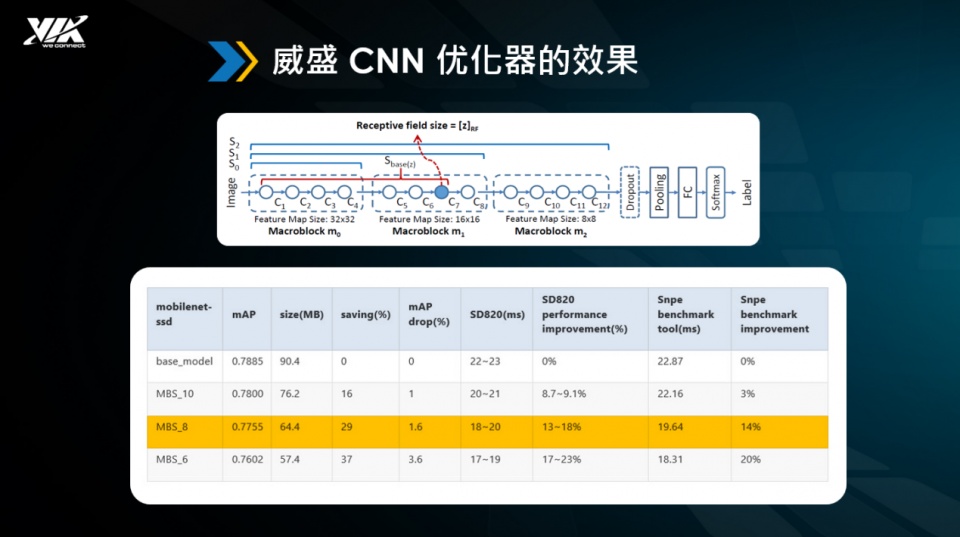Click the Pooling block in diagram

659,192
